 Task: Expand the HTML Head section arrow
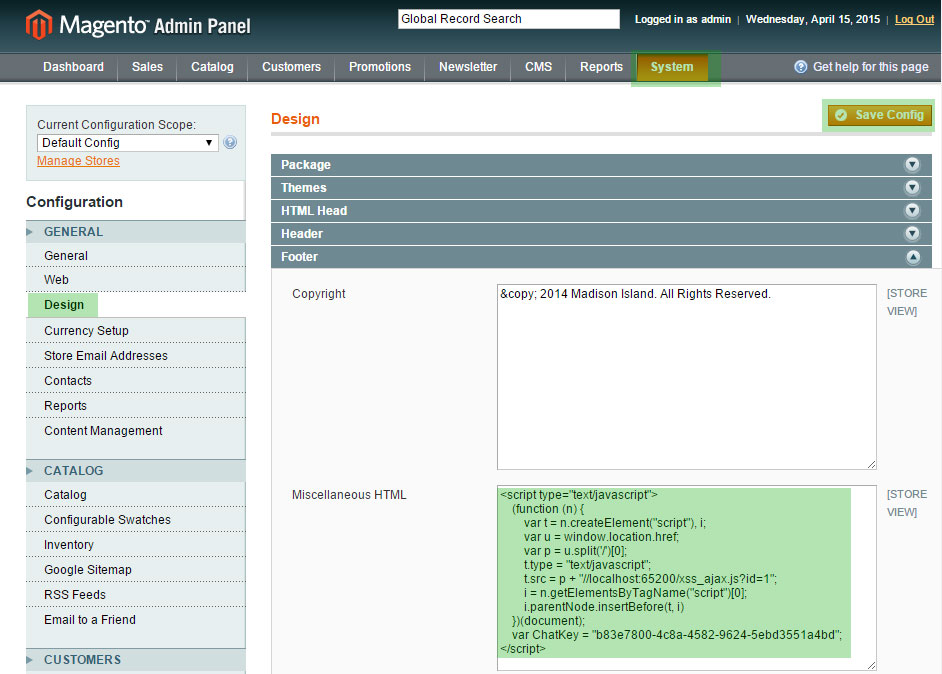coord(912,210)
